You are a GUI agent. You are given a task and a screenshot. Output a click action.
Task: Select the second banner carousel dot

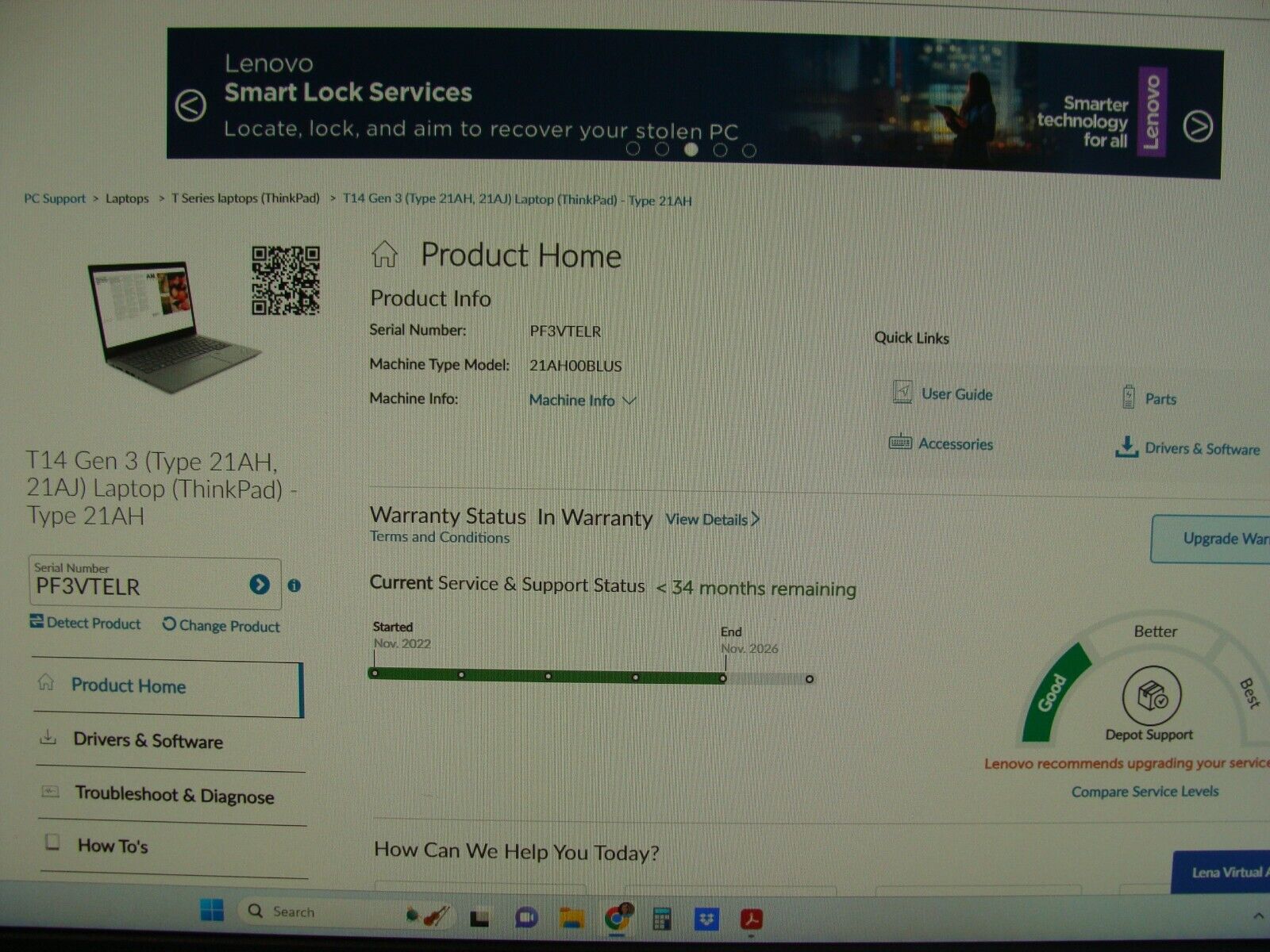click(662, 149)
